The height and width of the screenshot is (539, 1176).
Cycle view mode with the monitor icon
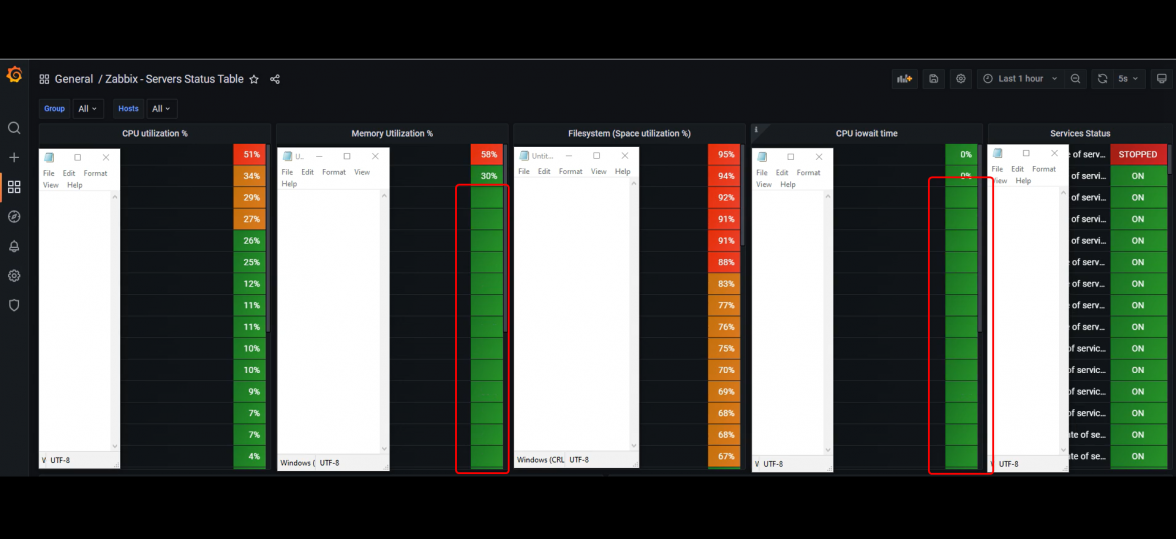1162,79
